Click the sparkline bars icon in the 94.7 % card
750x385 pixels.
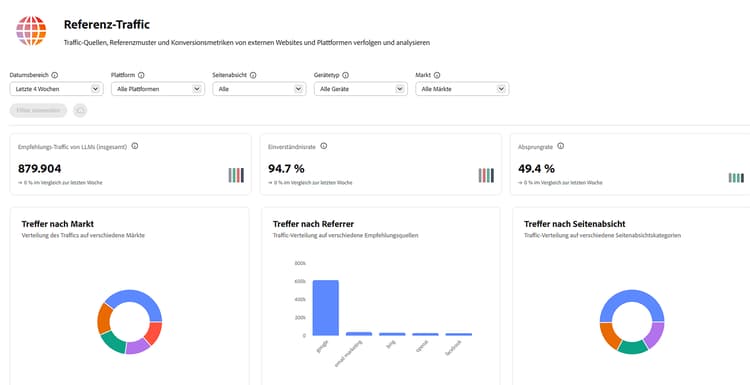(x=486, y=175)
